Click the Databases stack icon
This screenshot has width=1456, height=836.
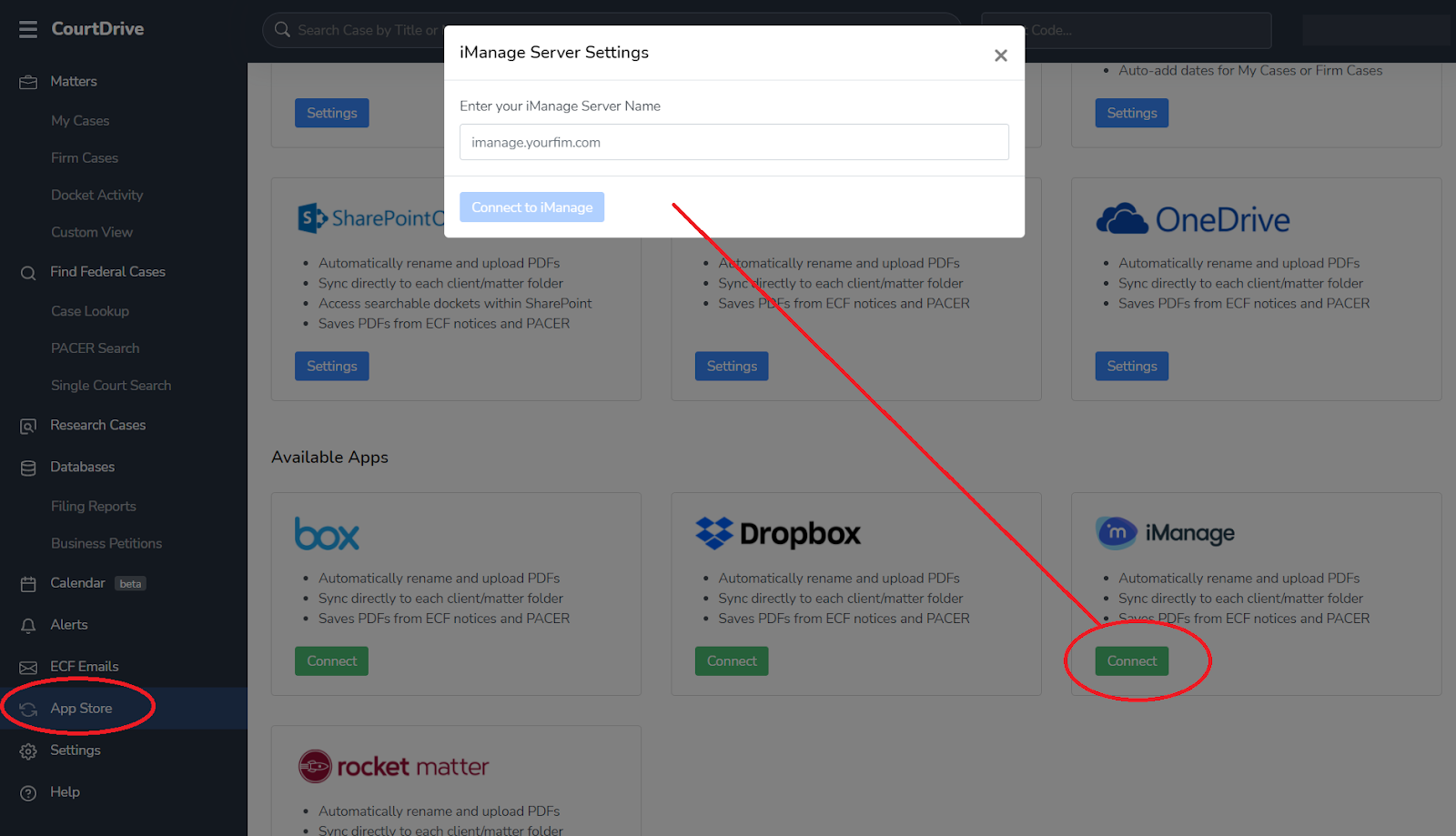(x=28, y=468)
